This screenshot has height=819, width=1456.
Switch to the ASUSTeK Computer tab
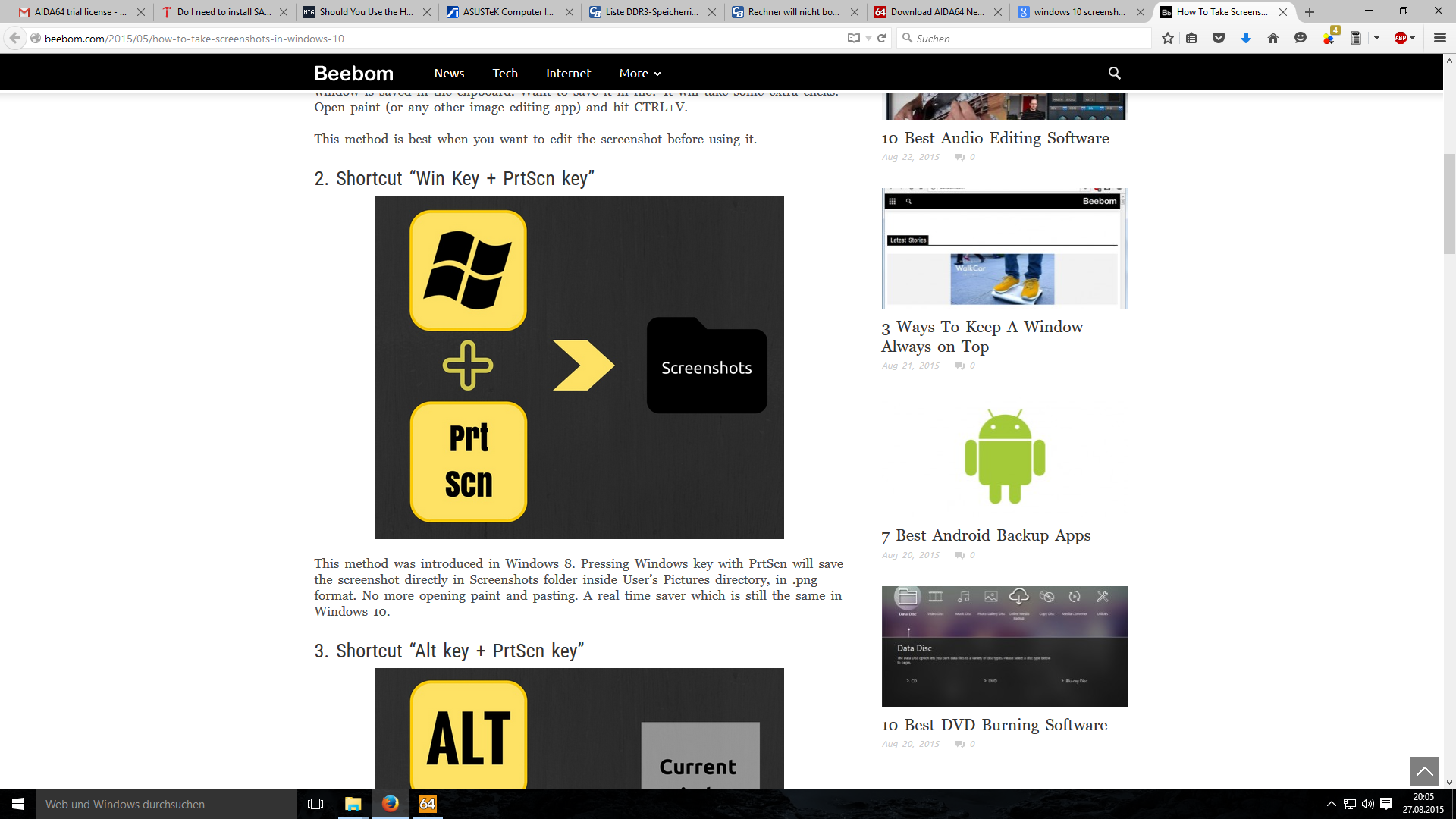(x=508, y=12)
